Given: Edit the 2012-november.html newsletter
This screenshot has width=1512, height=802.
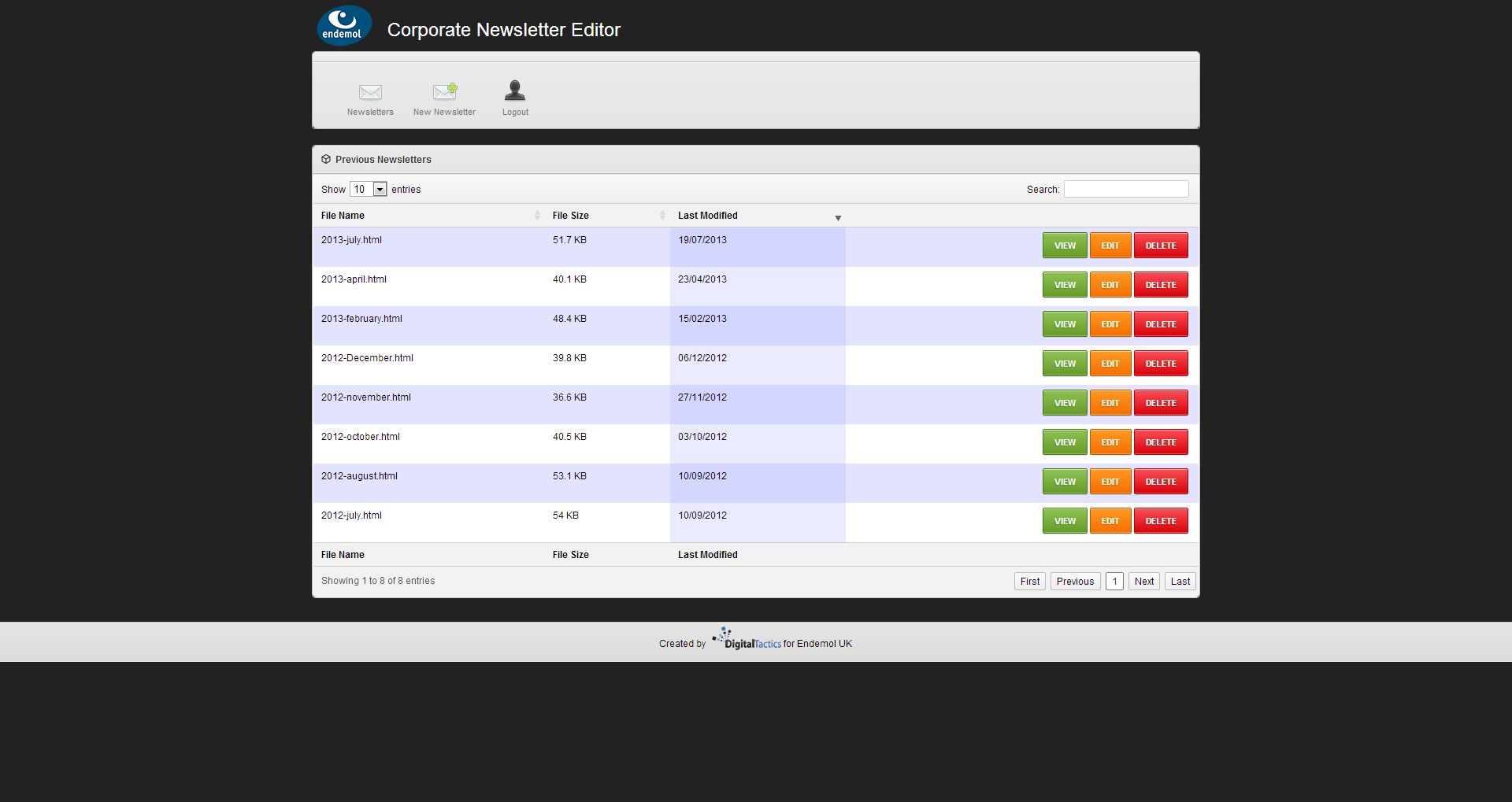Looking at the screenshot, I should pos(1110,403).
